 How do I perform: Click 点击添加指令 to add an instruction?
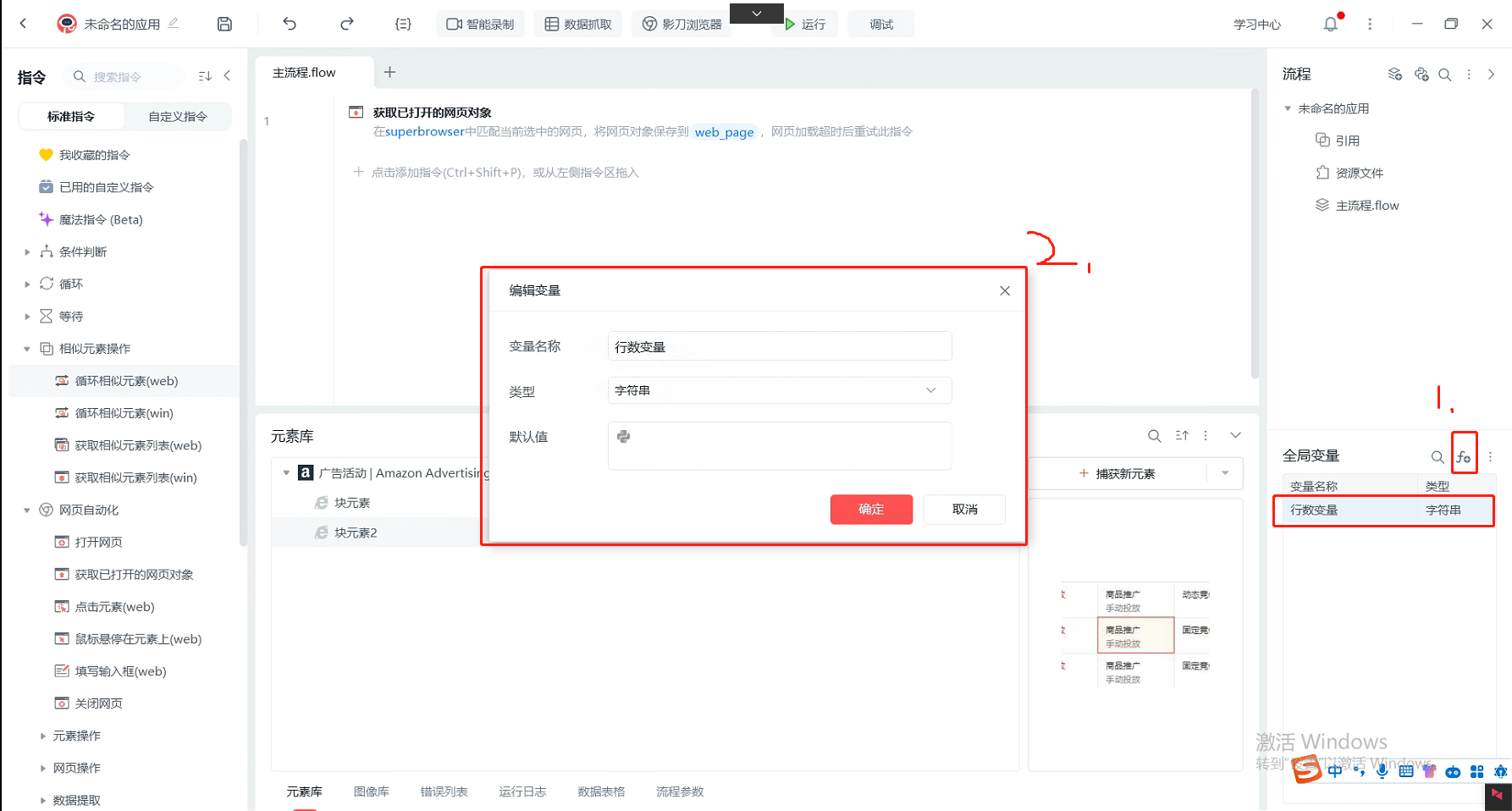(x=496, y=172)
